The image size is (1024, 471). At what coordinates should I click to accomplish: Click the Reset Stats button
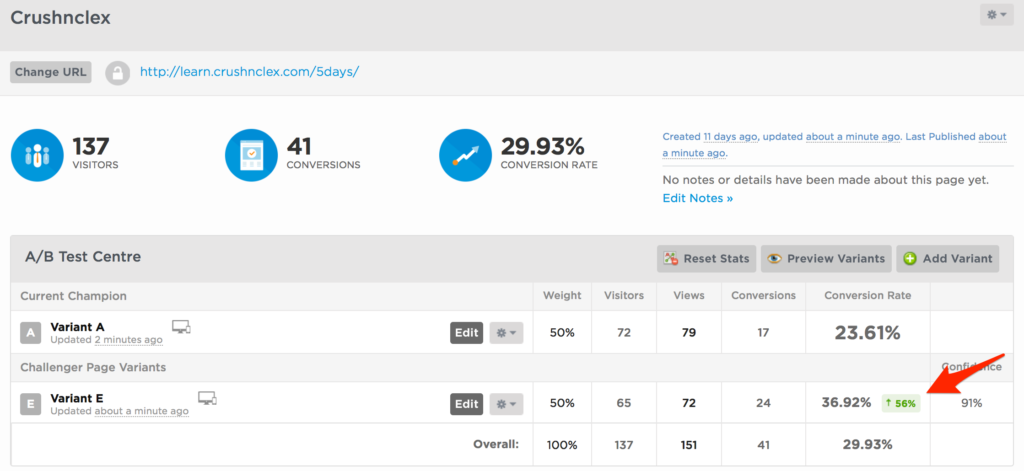click(x=707, y=259)
